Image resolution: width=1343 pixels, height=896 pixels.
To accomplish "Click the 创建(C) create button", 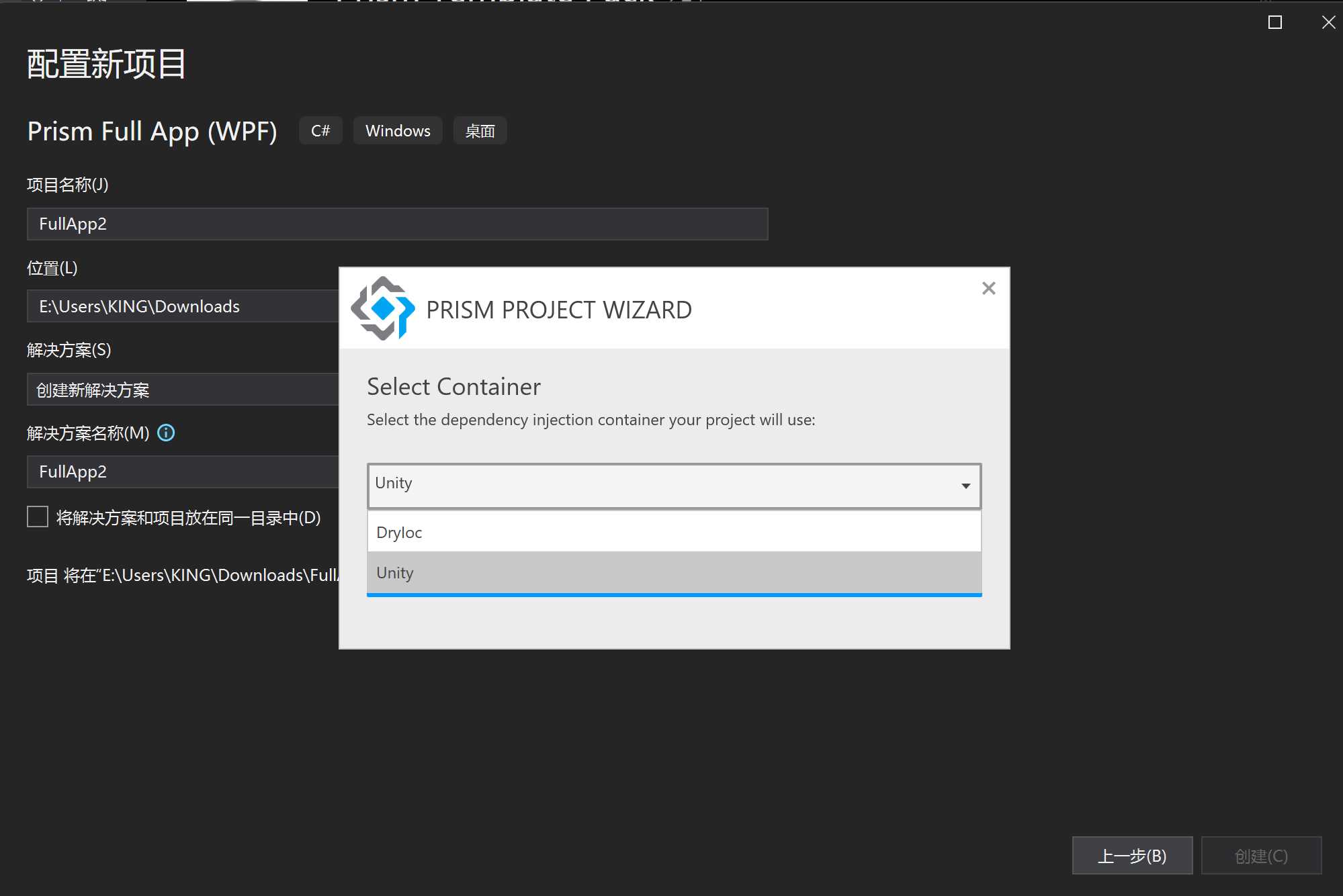I will tap(1261, 856).
